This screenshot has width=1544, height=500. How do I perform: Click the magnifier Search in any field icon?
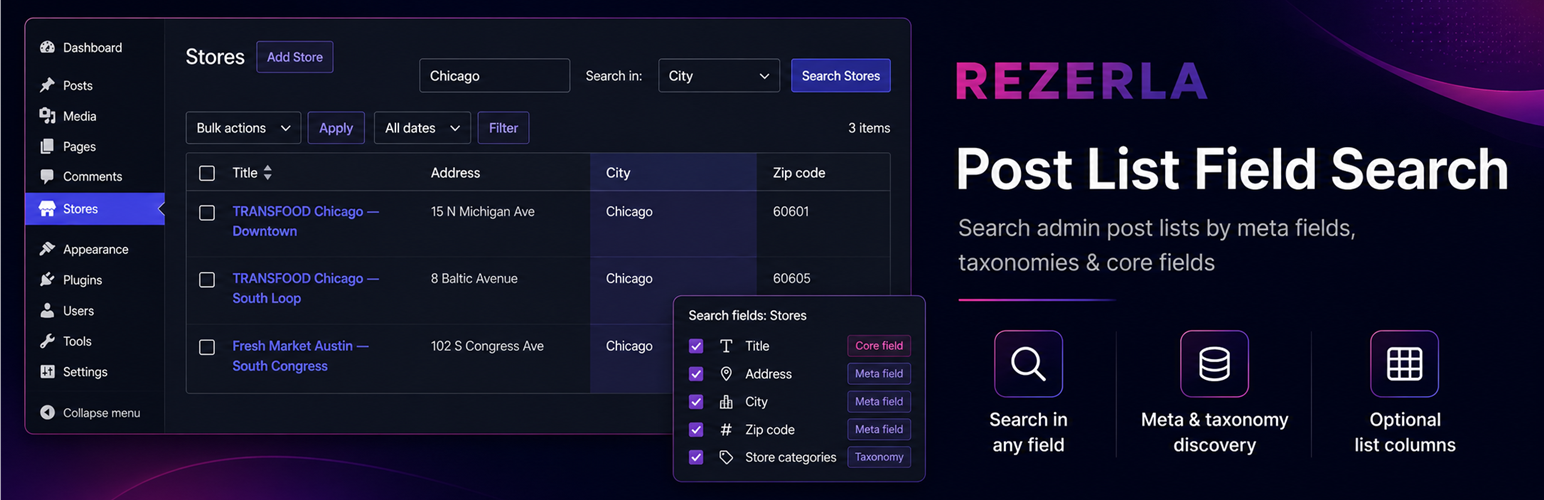coord(1028,364)
